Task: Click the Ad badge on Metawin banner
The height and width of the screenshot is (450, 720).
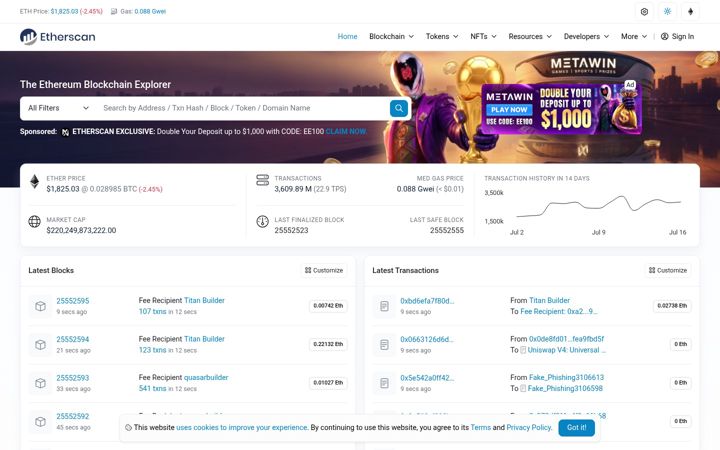Action: pyautogui.click(x=630, y=85)
